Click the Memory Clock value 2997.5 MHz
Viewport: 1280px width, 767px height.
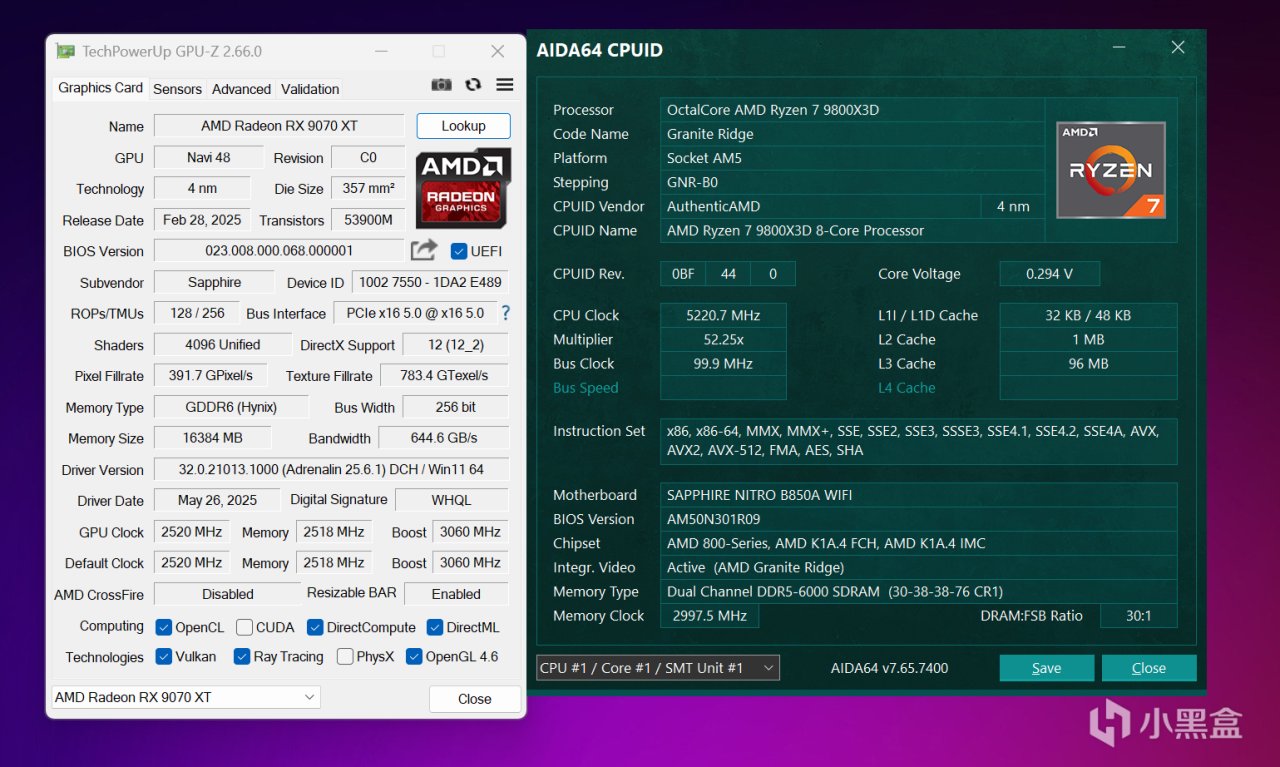(709, 616)
